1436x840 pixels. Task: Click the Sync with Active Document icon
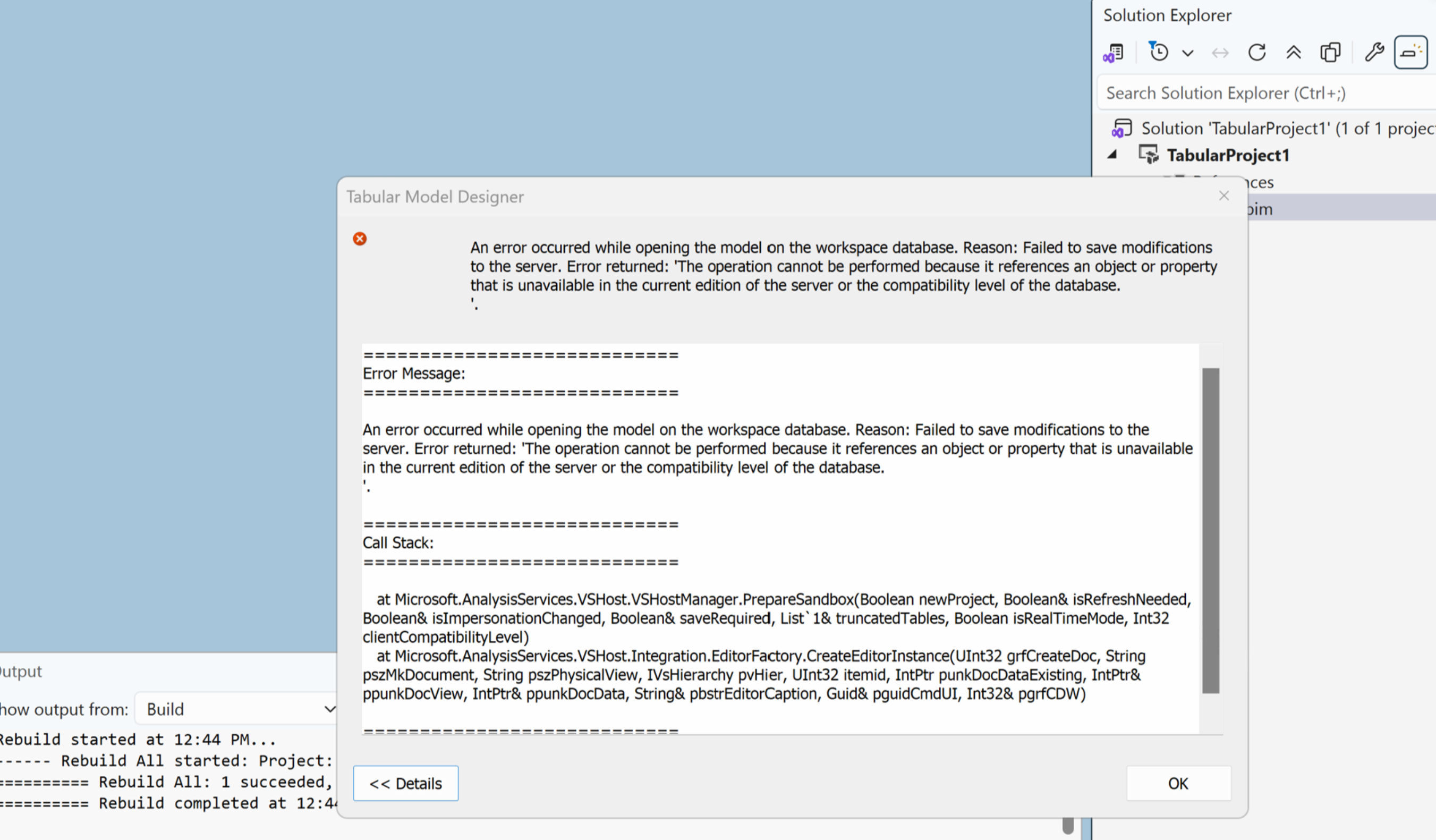click(1220, 53)
